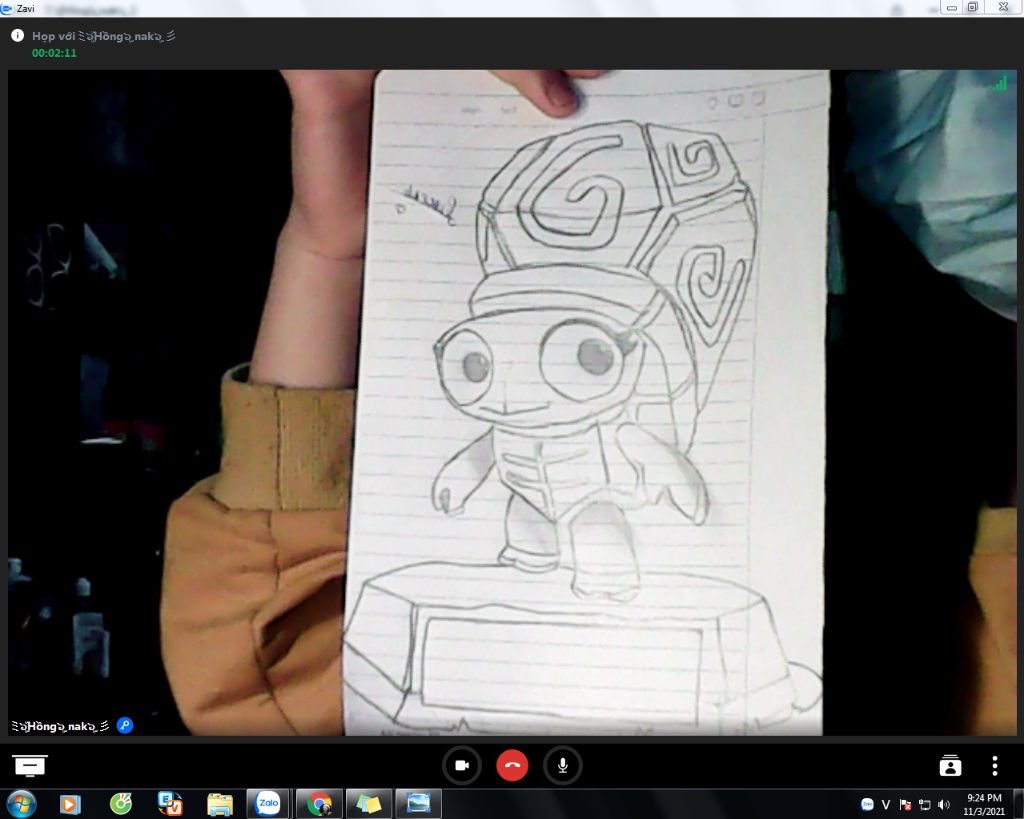
Task: Switch to Zalo in taskbar
Action: point(268,803)
